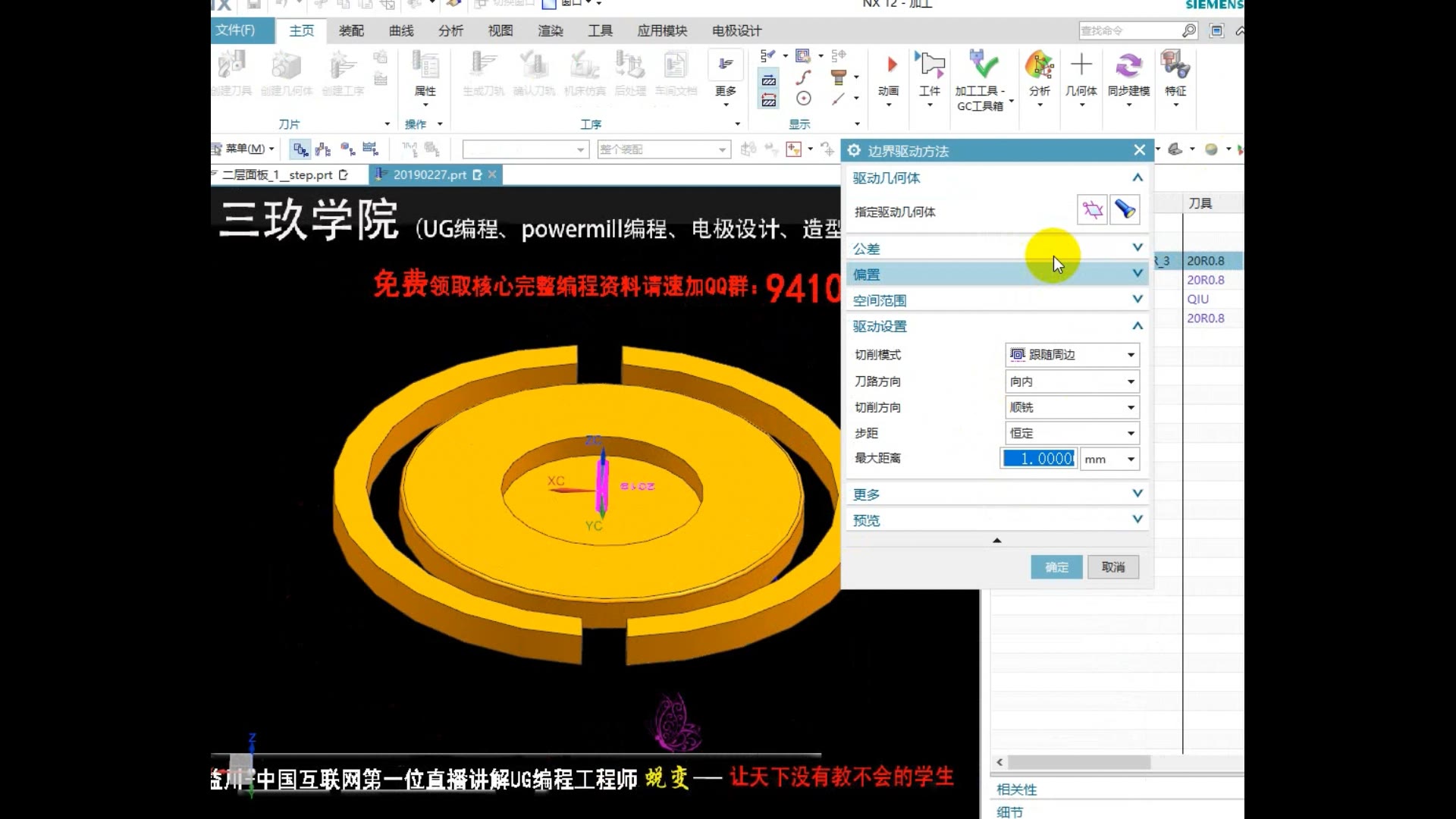
Task: Click the select drive geometry icon
Action: [x=1092, y=210]
